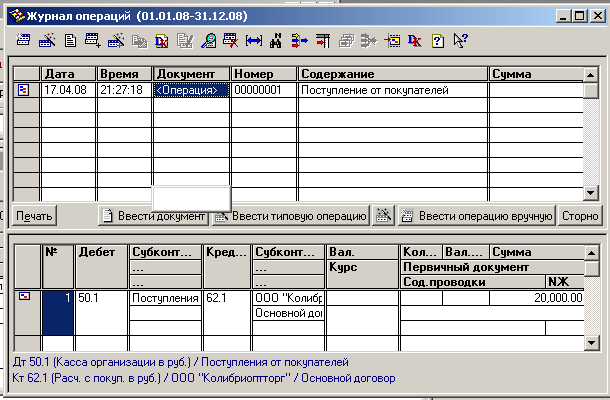The width and height of the screenshot is (610, 400).
Task: Select the <Операция> document cell
Action: [x=191, y=90]
